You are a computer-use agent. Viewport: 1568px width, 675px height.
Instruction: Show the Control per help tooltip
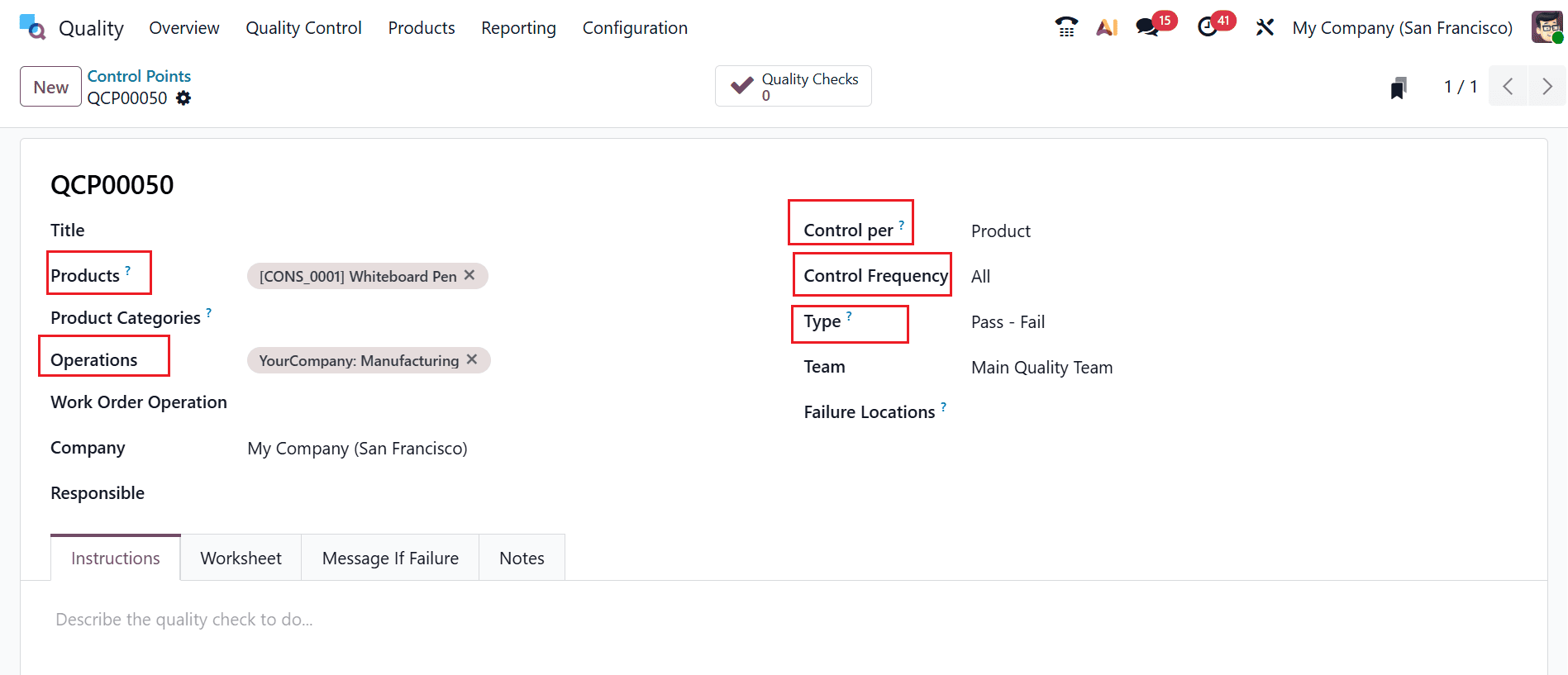902,225
